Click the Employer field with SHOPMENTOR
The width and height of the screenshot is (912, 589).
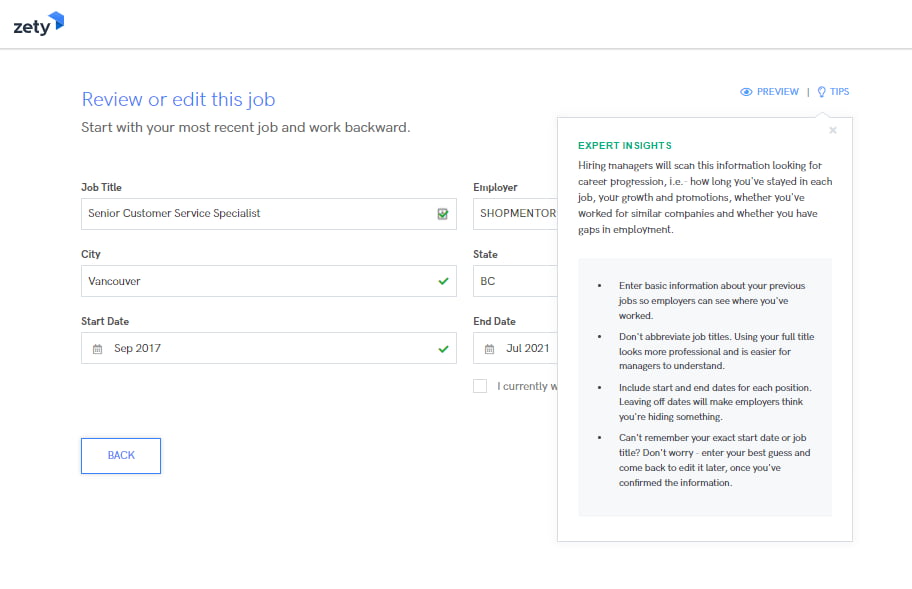[x=515, y=214]
